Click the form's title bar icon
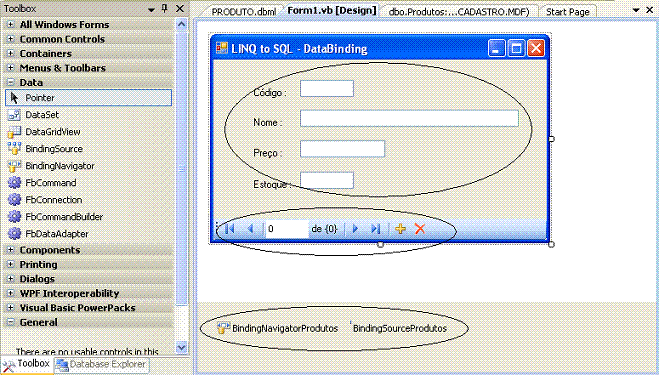659x375 pixels. [x=222, y=48]
